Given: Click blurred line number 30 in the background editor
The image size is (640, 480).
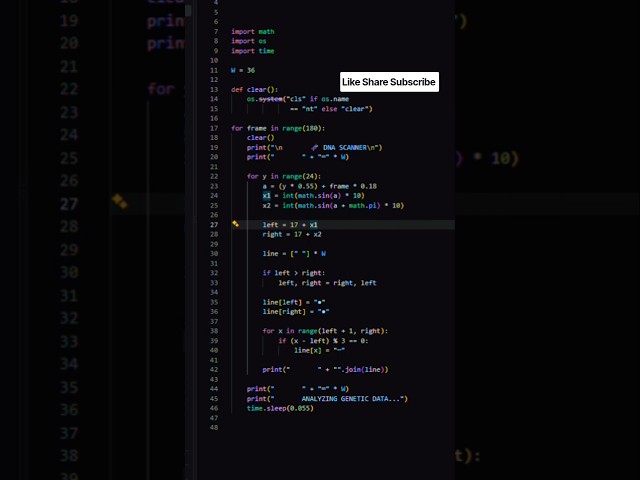Looking at the screenshot, I should coord(69,272).
